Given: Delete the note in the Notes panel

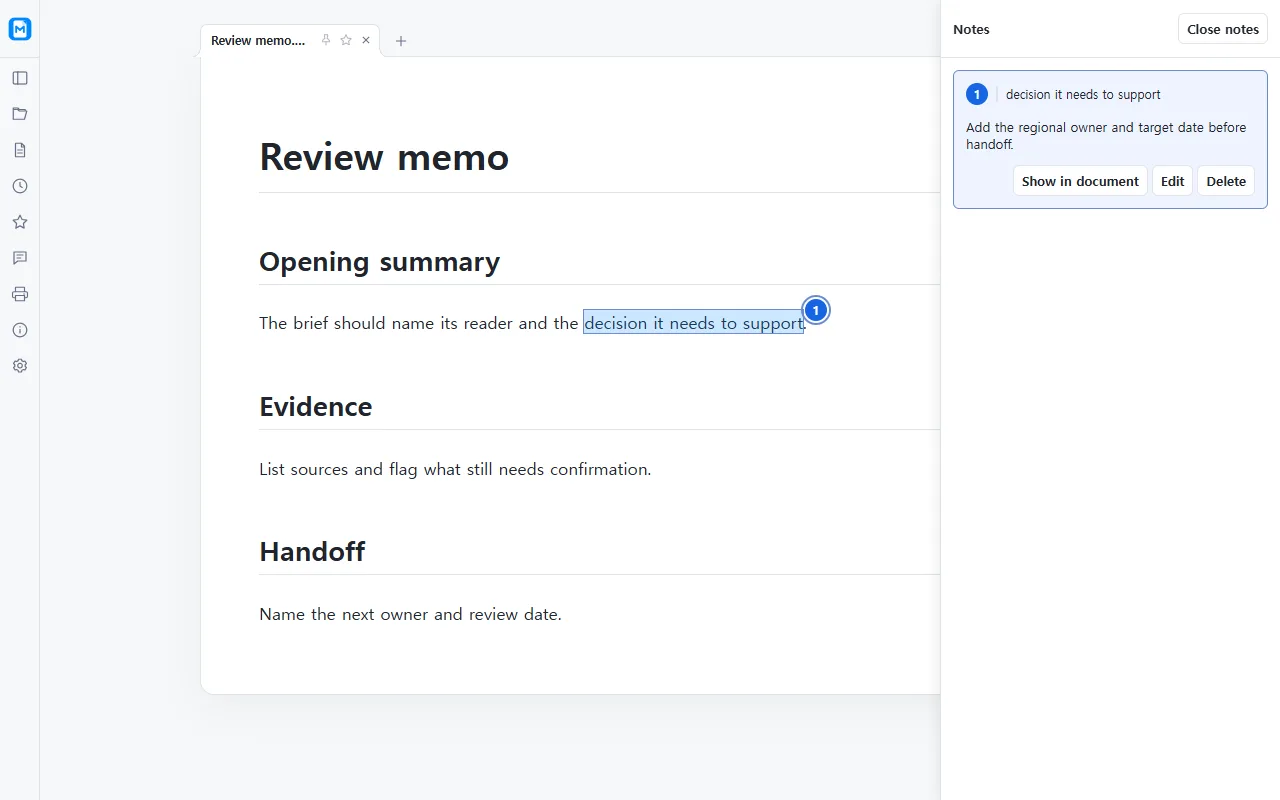Looking at the screenshot, I should click(1226, 181).
